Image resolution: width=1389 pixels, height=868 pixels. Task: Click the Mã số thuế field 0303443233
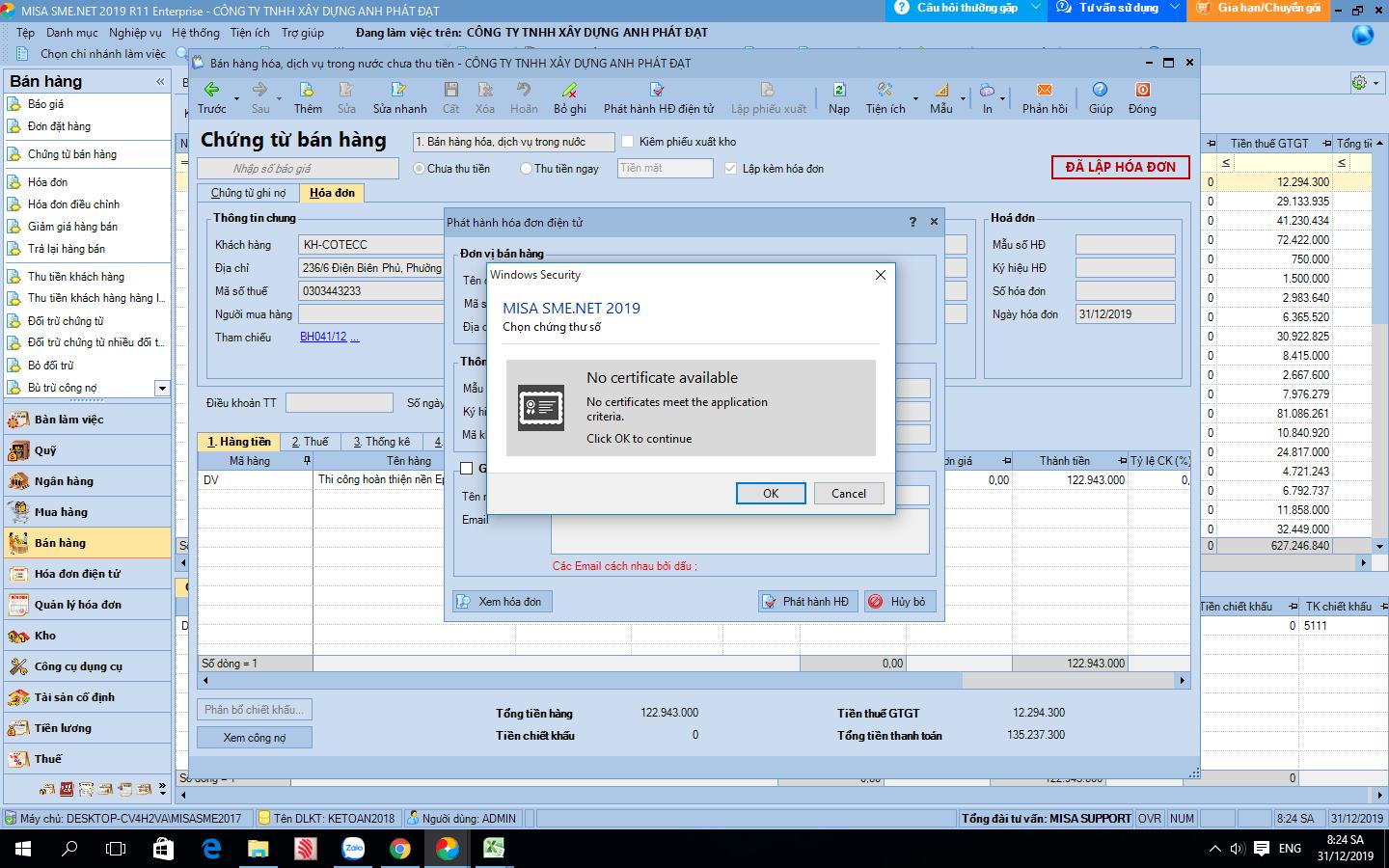(x=371, y=291)
